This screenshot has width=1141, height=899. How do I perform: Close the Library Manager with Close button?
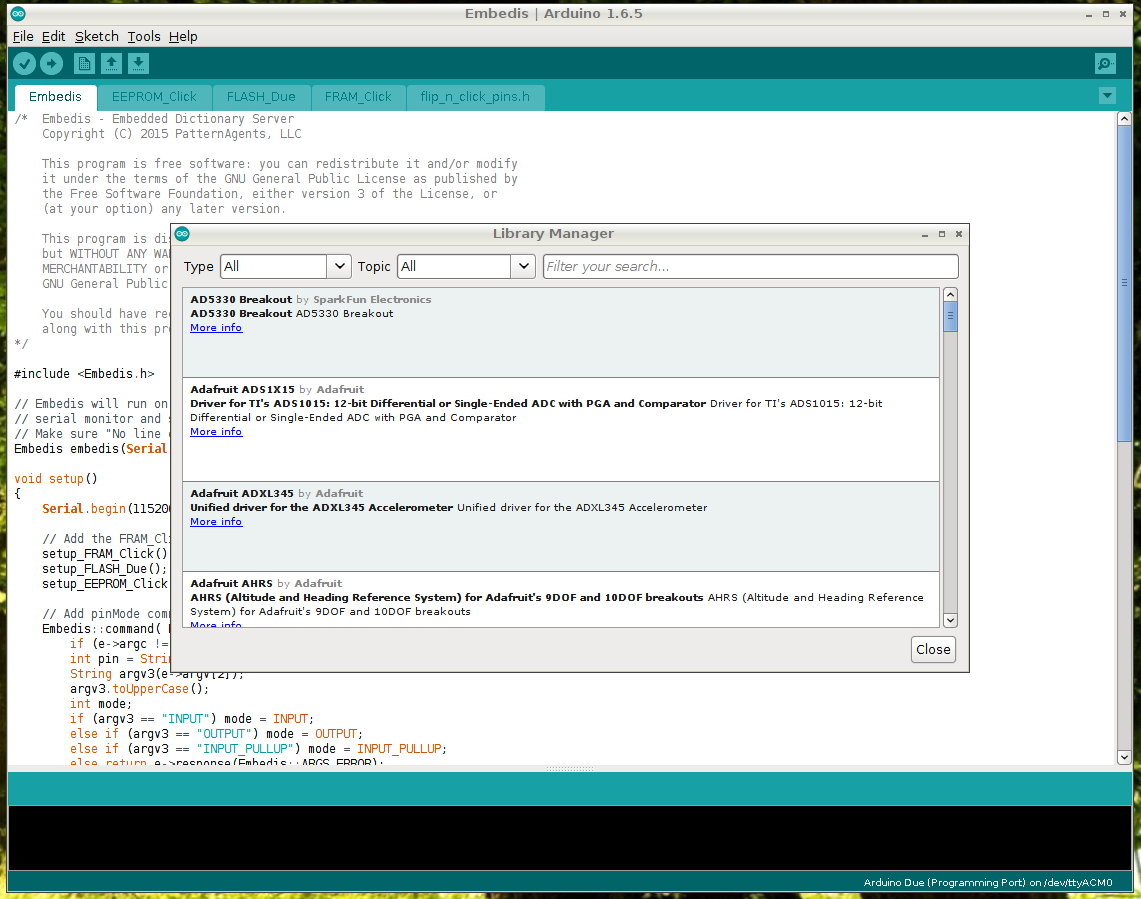point(933,649)
